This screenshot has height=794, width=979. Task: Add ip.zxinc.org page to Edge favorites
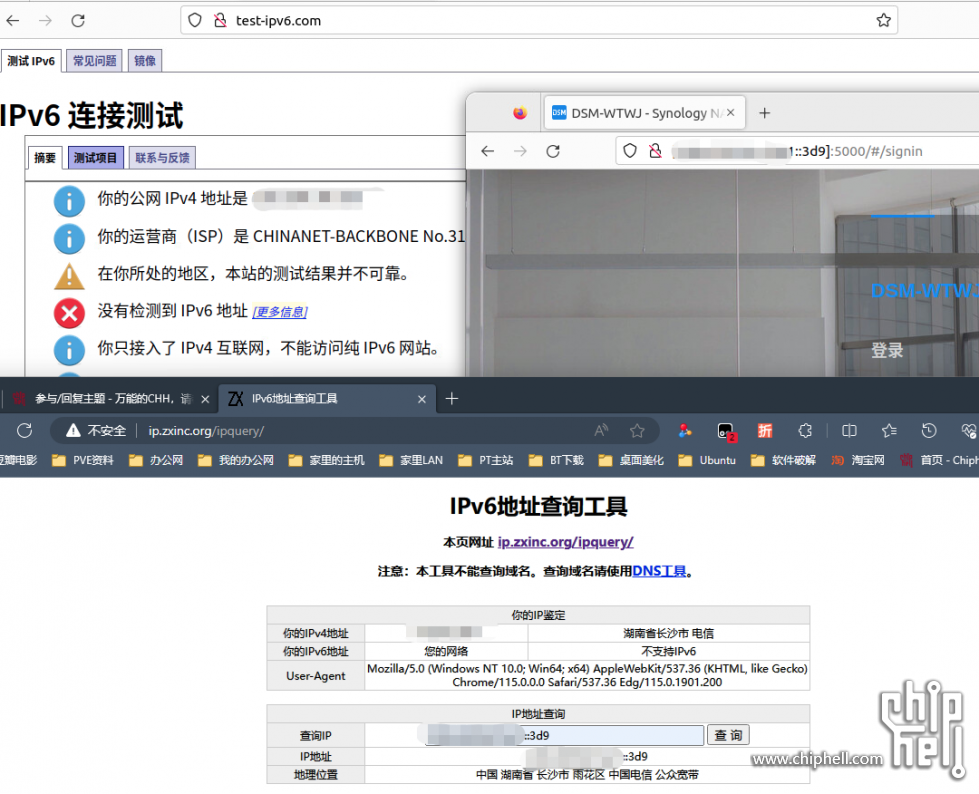coord(637,431)
